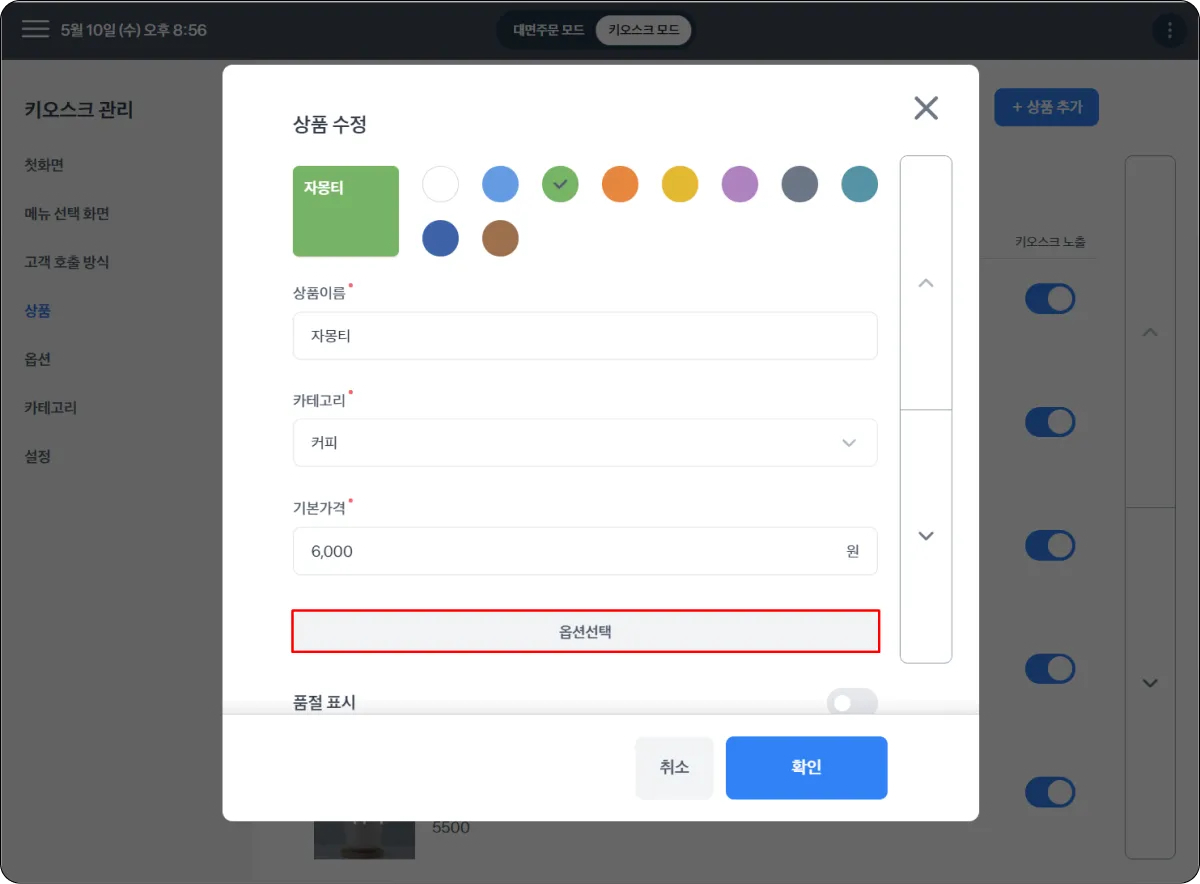Switch to 대면주문 모드
This screenshot has height=884, width=1200.
548,30
